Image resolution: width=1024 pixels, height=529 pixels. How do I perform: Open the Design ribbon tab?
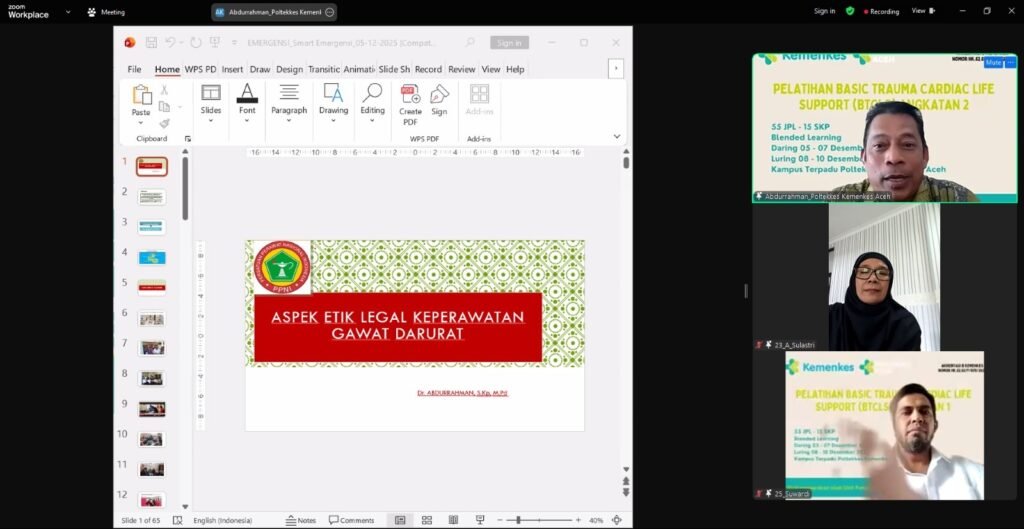coord(289,70)
